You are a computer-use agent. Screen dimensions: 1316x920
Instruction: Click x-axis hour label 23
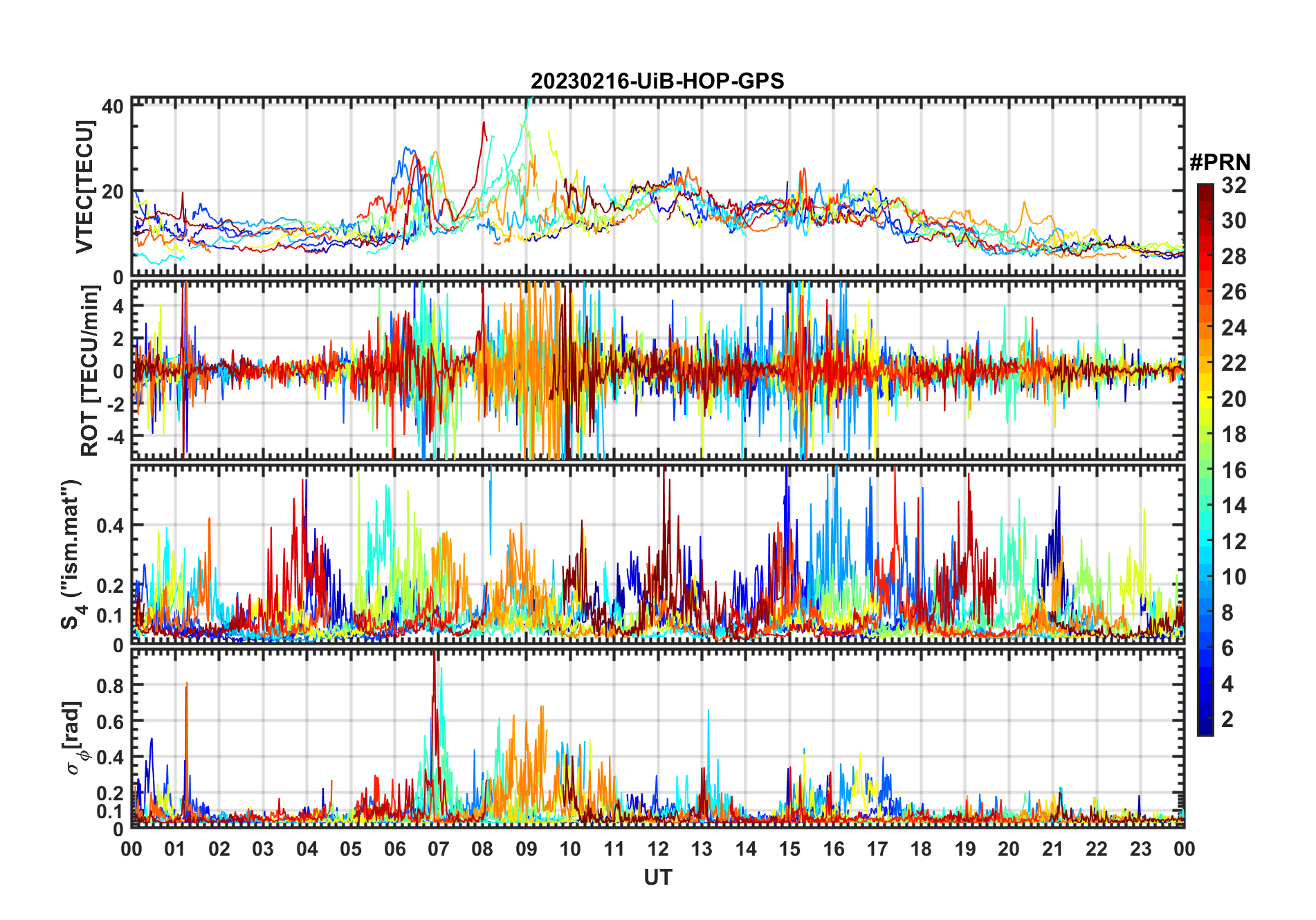pyautogui.click(x=1140, y=849)
